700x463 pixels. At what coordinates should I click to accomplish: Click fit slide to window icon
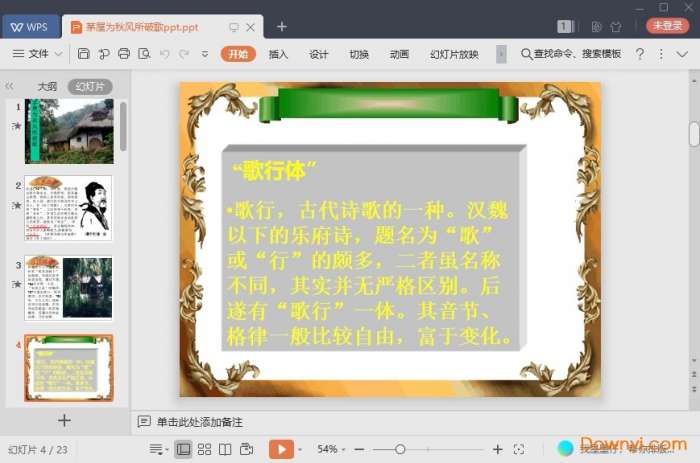click(519, 449)
